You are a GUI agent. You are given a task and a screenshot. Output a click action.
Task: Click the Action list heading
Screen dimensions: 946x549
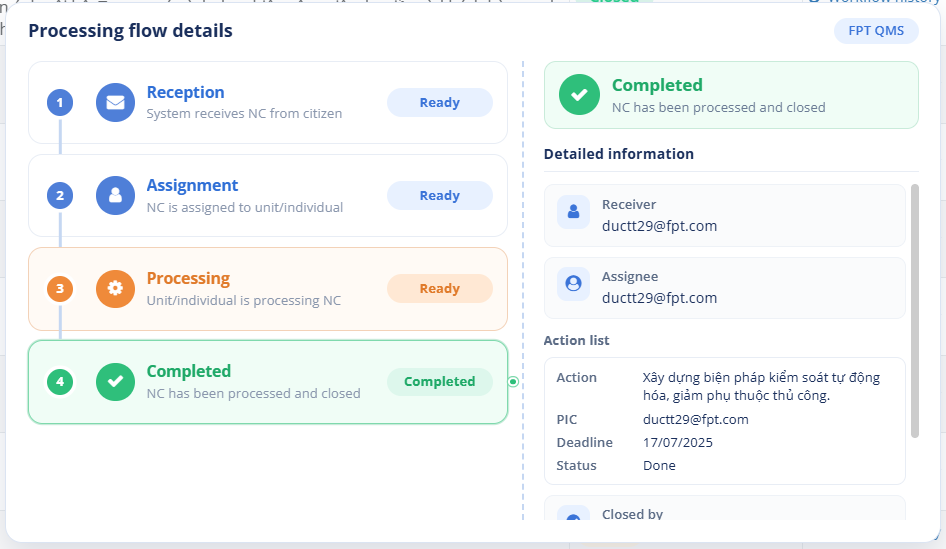(x=576, y=340)
